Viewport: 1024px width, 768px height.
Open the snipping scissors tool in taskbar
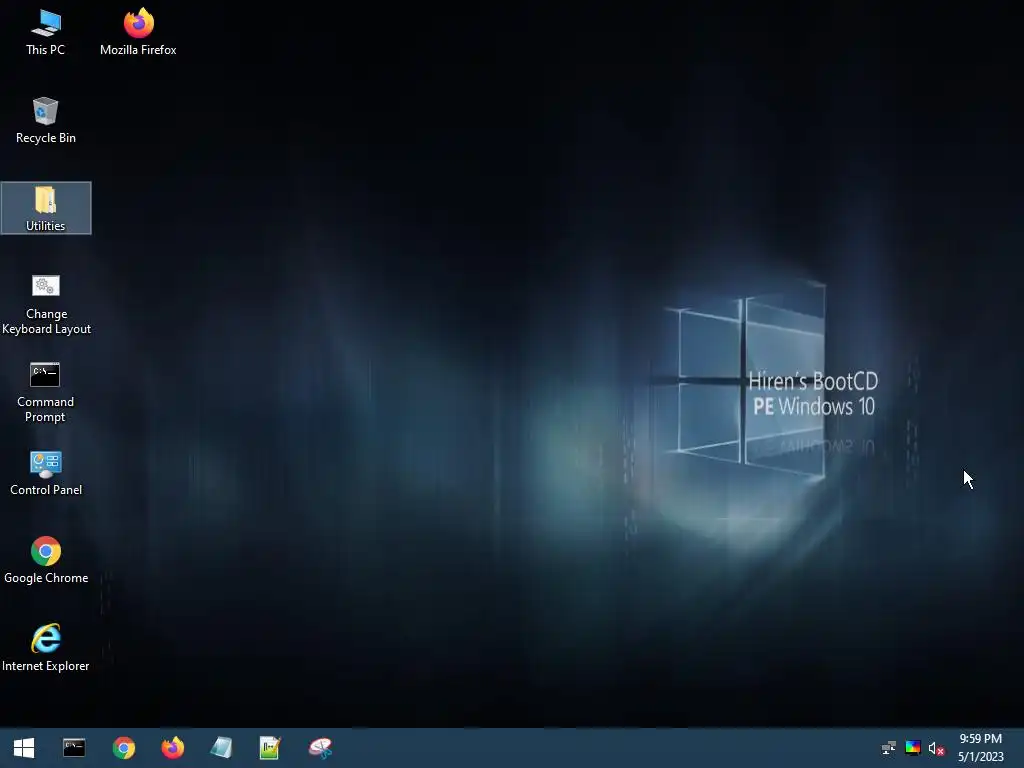[320, 748]
